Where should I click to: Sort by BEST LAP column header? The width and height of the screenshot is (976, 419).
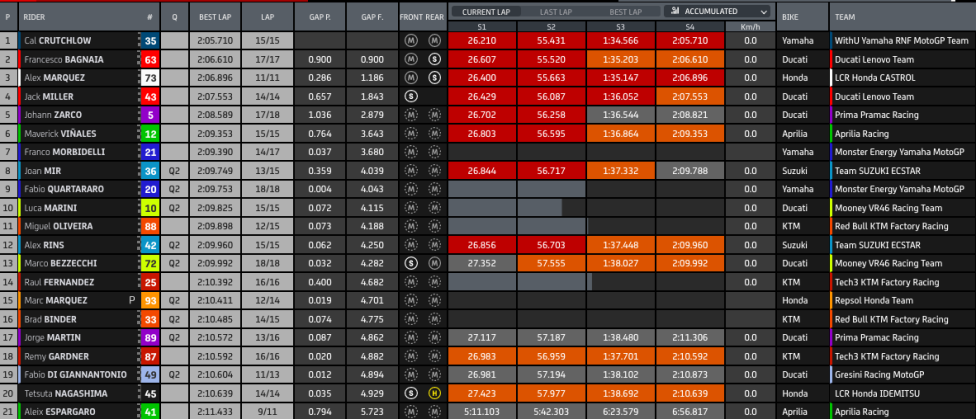215,17
